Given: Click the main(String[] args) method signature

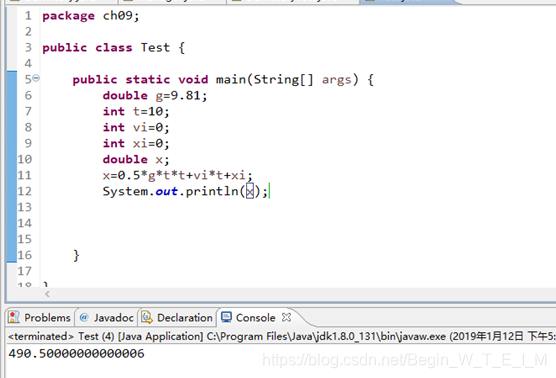Looking at the screenshot, I should pyautogui.click(x=223, y=79).
